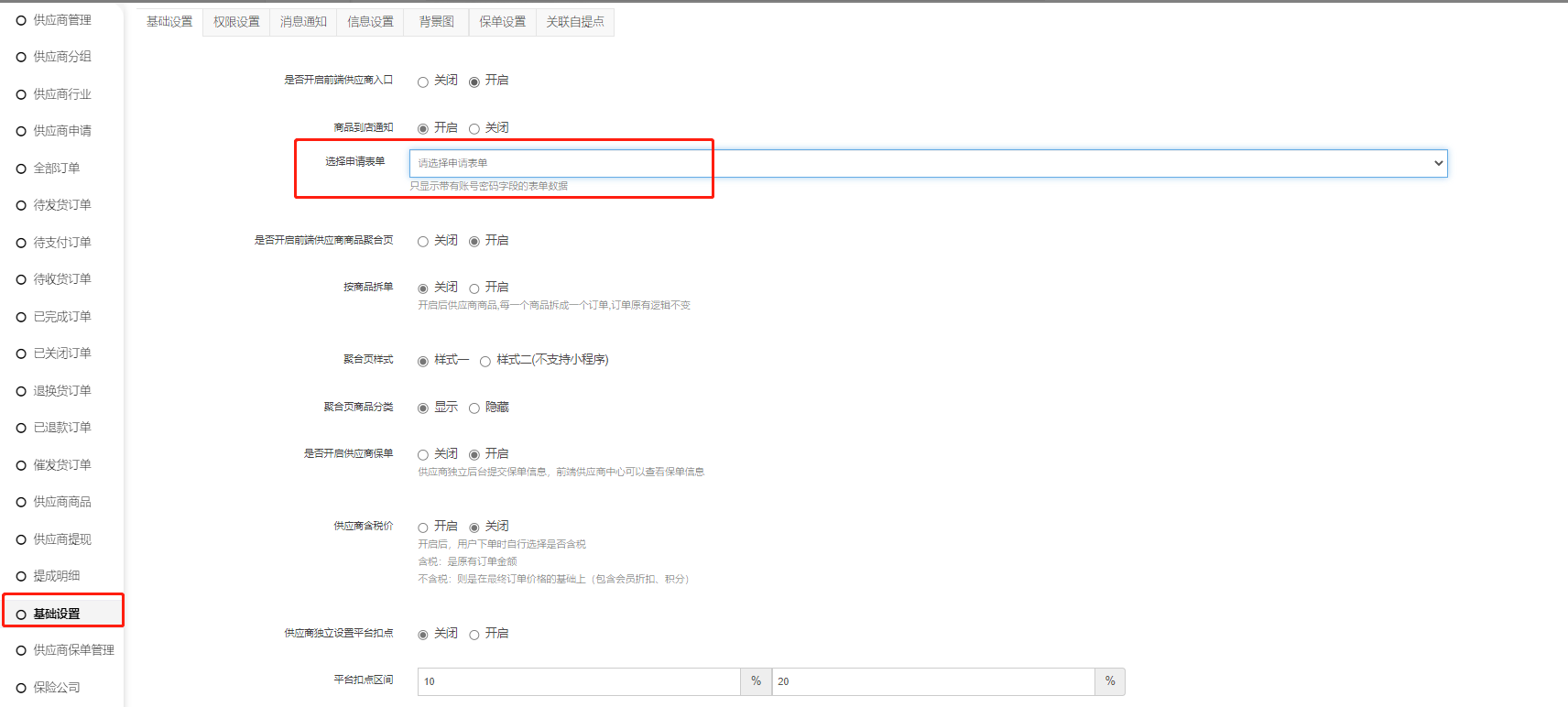The width and height of the screenshot is (1568, 707).
Task: Open 供应商申请 sidebar item
Action: click(61, 131)
